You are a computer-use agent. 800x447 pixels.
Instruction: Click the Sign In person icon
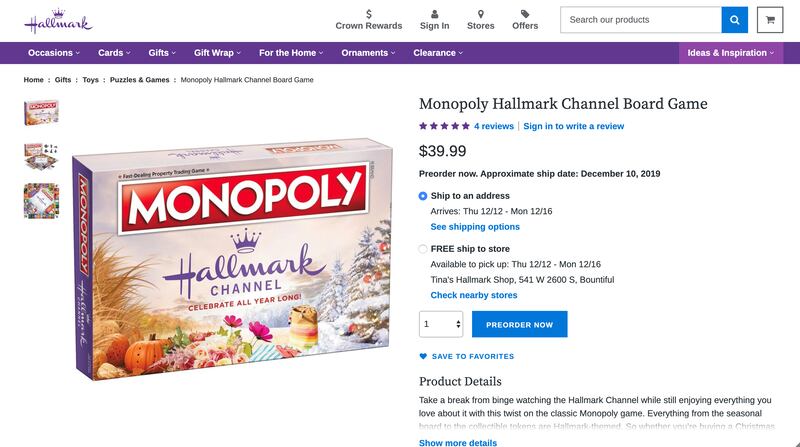pos(434,14)
